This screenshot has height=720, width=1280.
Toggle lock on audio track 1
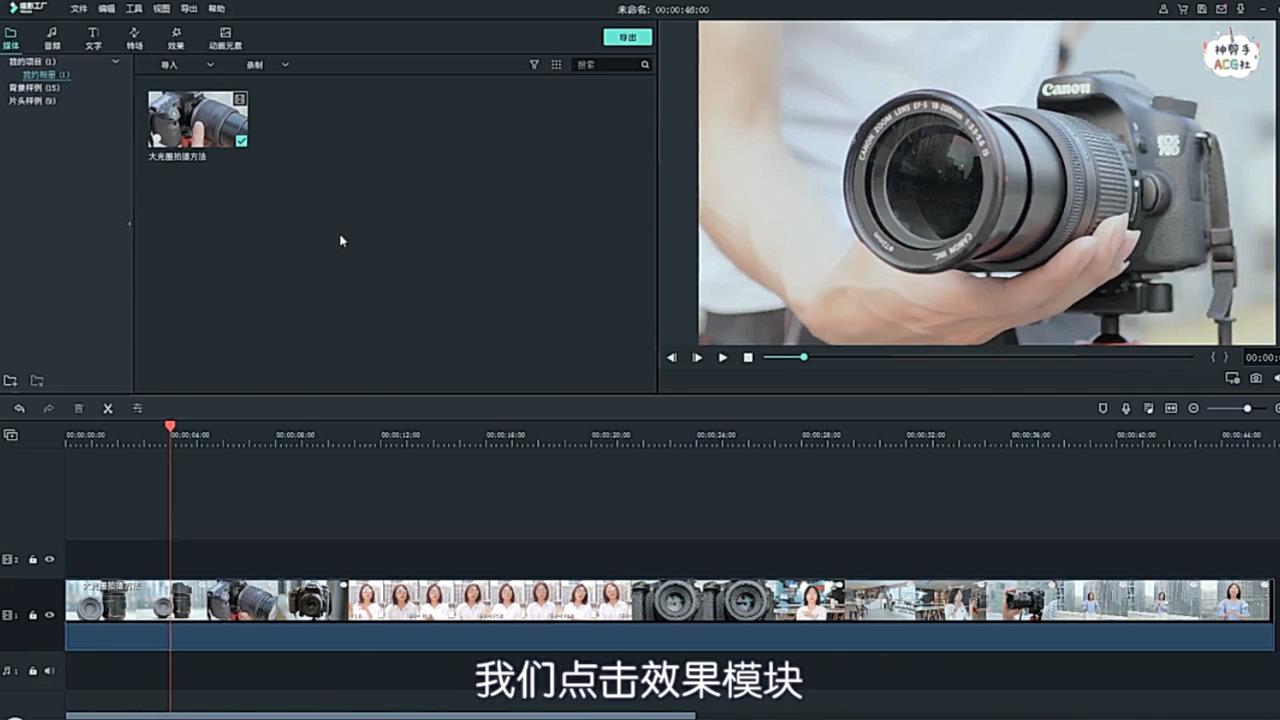[x=33, y=671]
